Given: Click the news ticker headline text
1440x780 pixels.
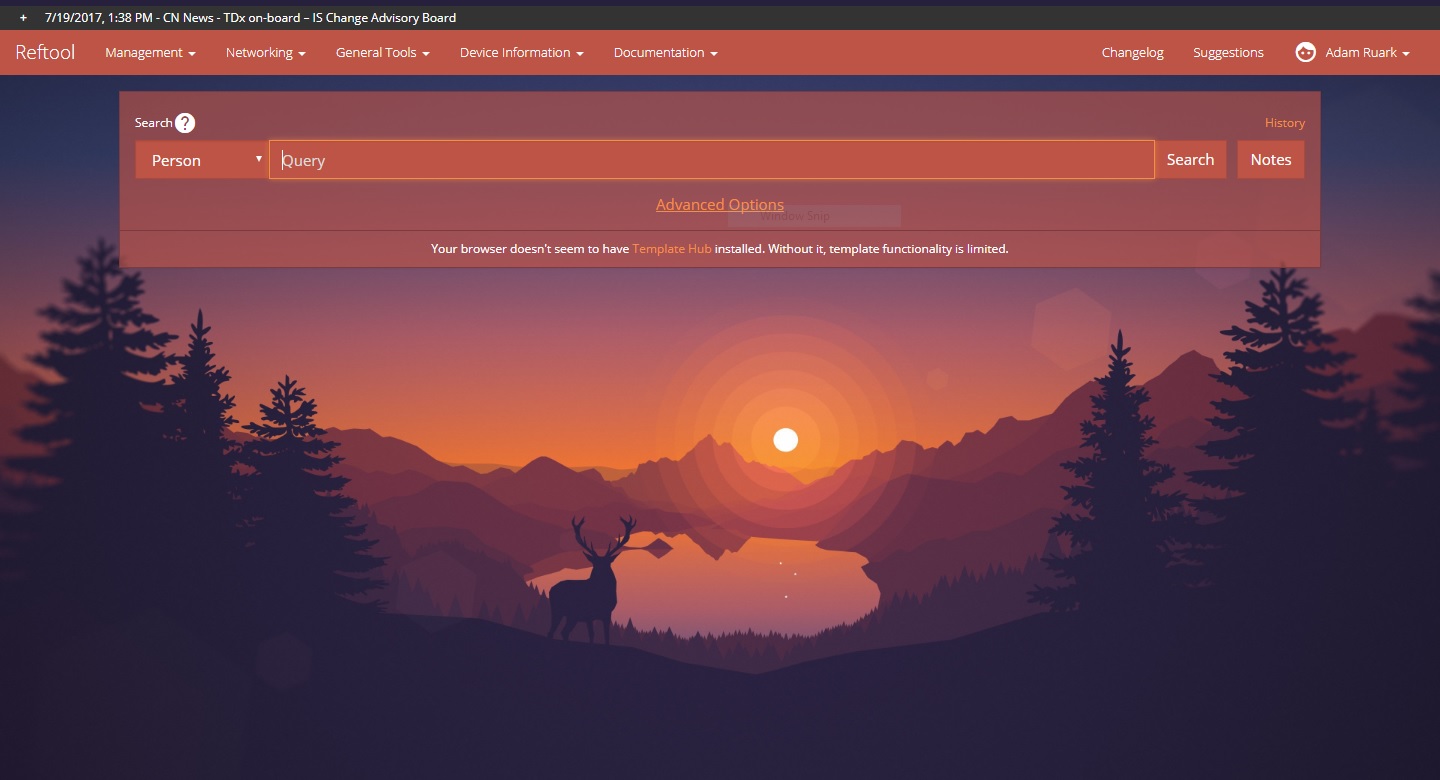Looking at the screenshot, I should pos(251,18).
